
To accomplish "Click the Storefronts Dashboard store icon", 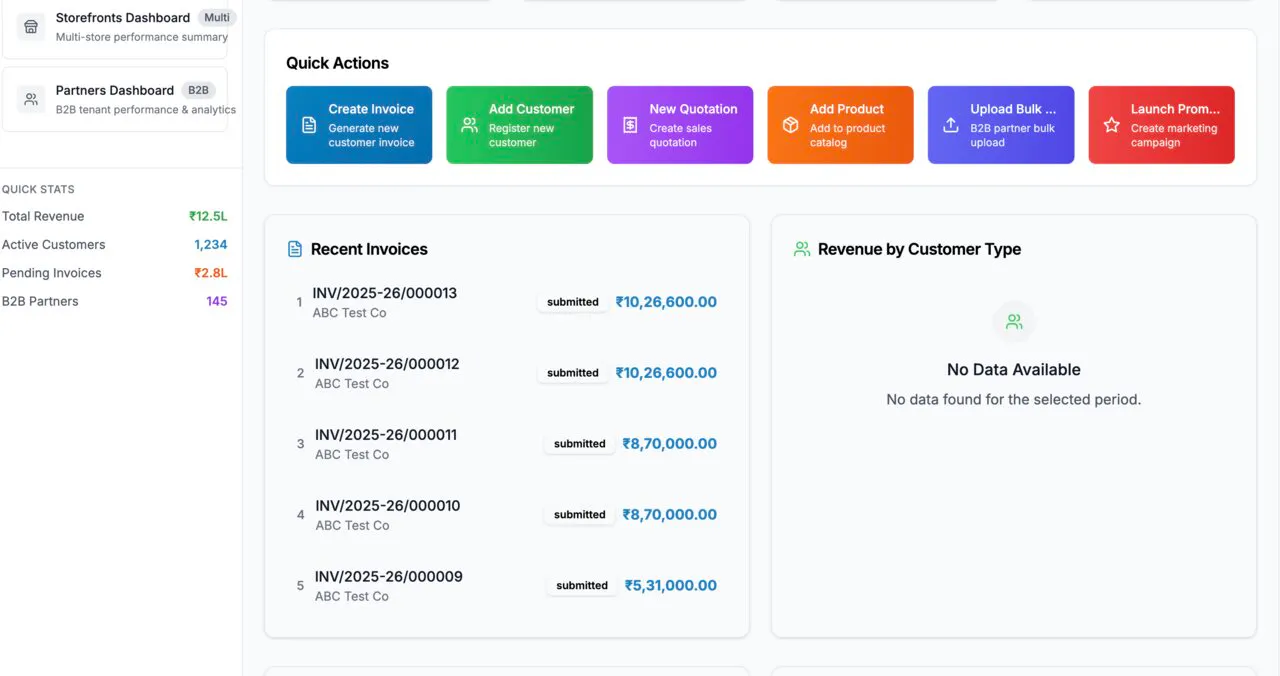I will pyautogui.click(x=31, y=27).
